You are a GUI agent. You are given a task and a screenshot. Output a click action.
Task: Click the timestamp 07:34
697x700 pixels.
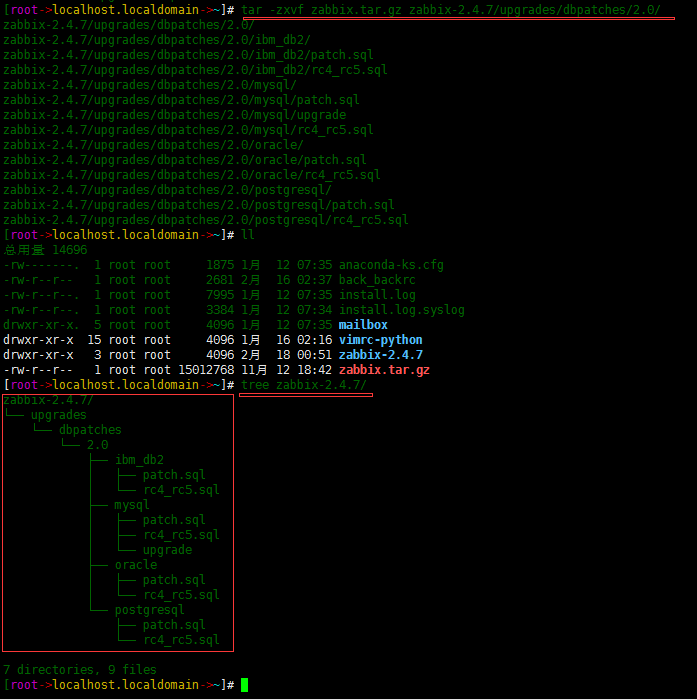pyautogui.click(x=314, y=310)
